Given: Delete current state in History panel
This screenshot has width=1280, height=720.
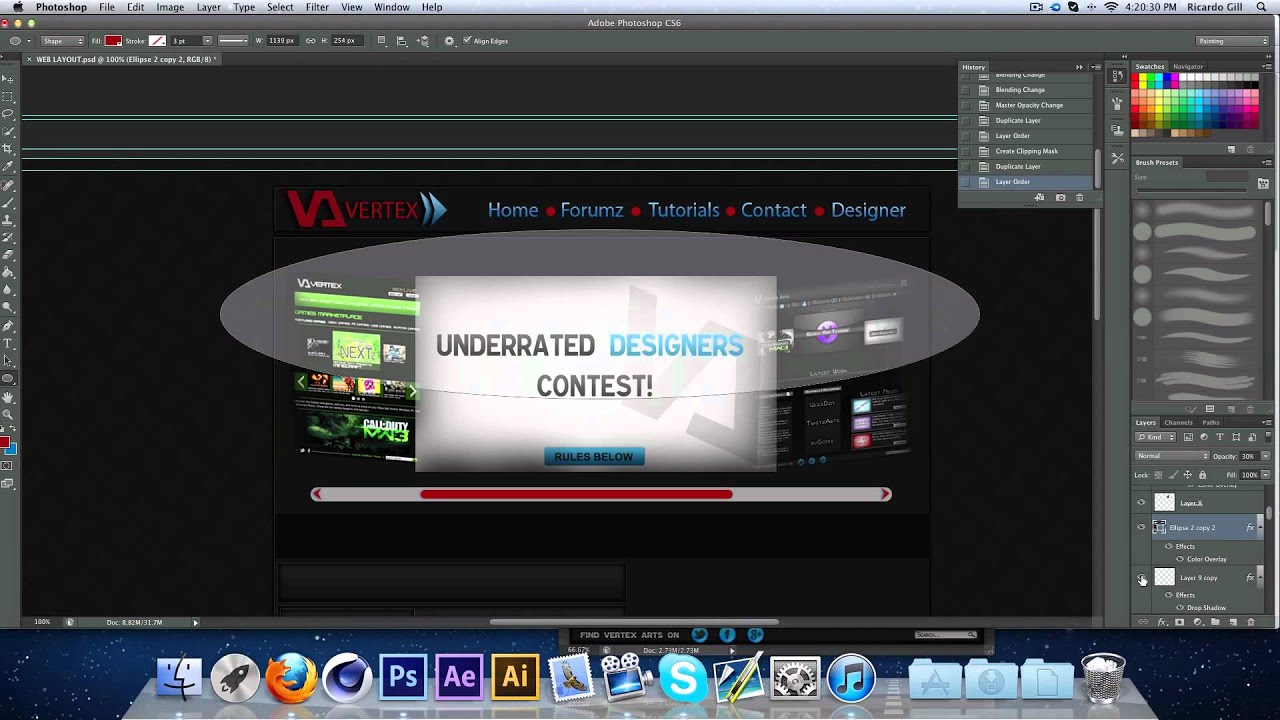Looking at the screenshot, I should coord(1079,198).
